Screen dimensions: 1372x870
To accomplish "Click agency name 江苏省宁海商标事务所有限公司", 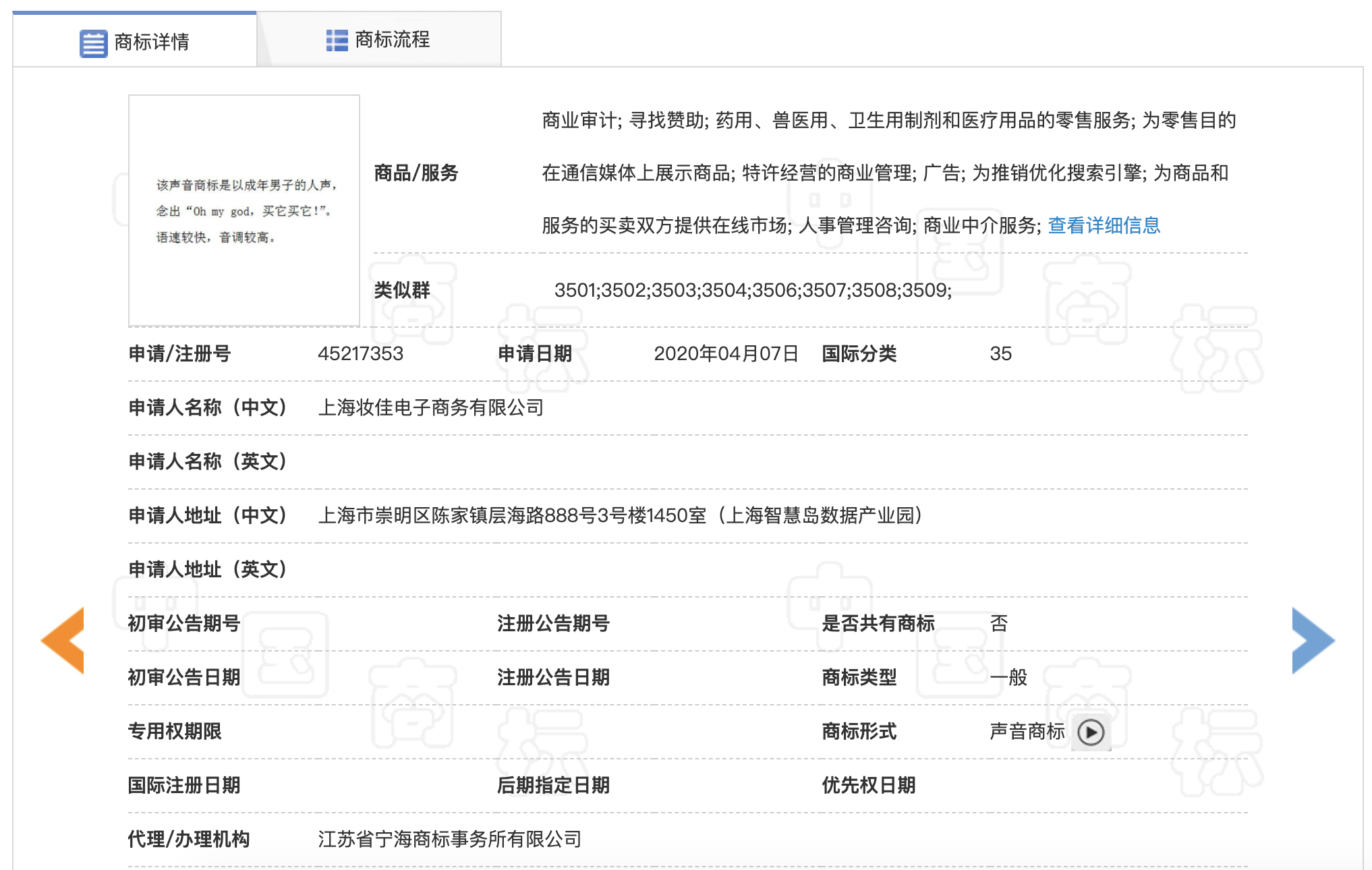I will 449,840.
